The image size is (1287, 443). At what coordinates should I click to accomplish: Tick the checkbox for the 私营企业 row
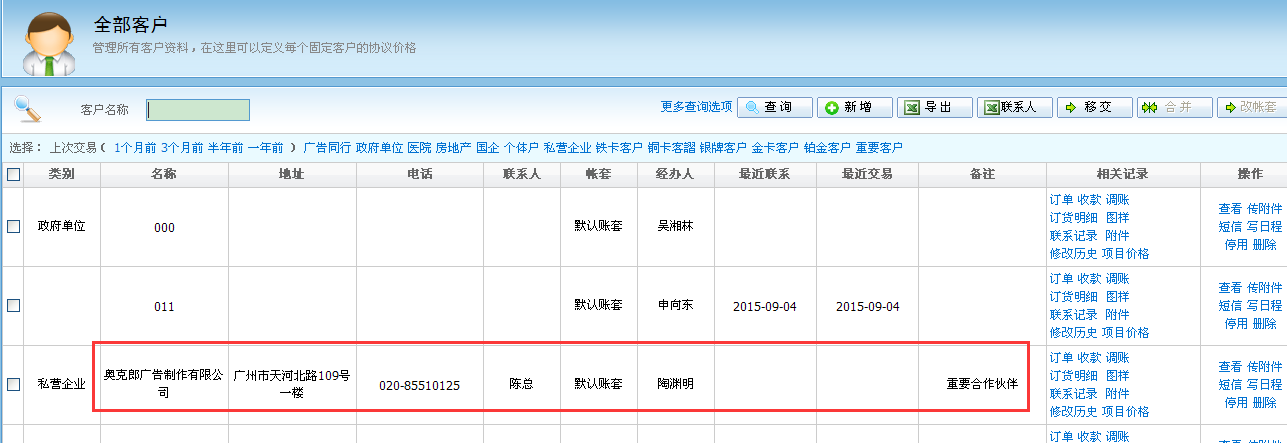14,384
